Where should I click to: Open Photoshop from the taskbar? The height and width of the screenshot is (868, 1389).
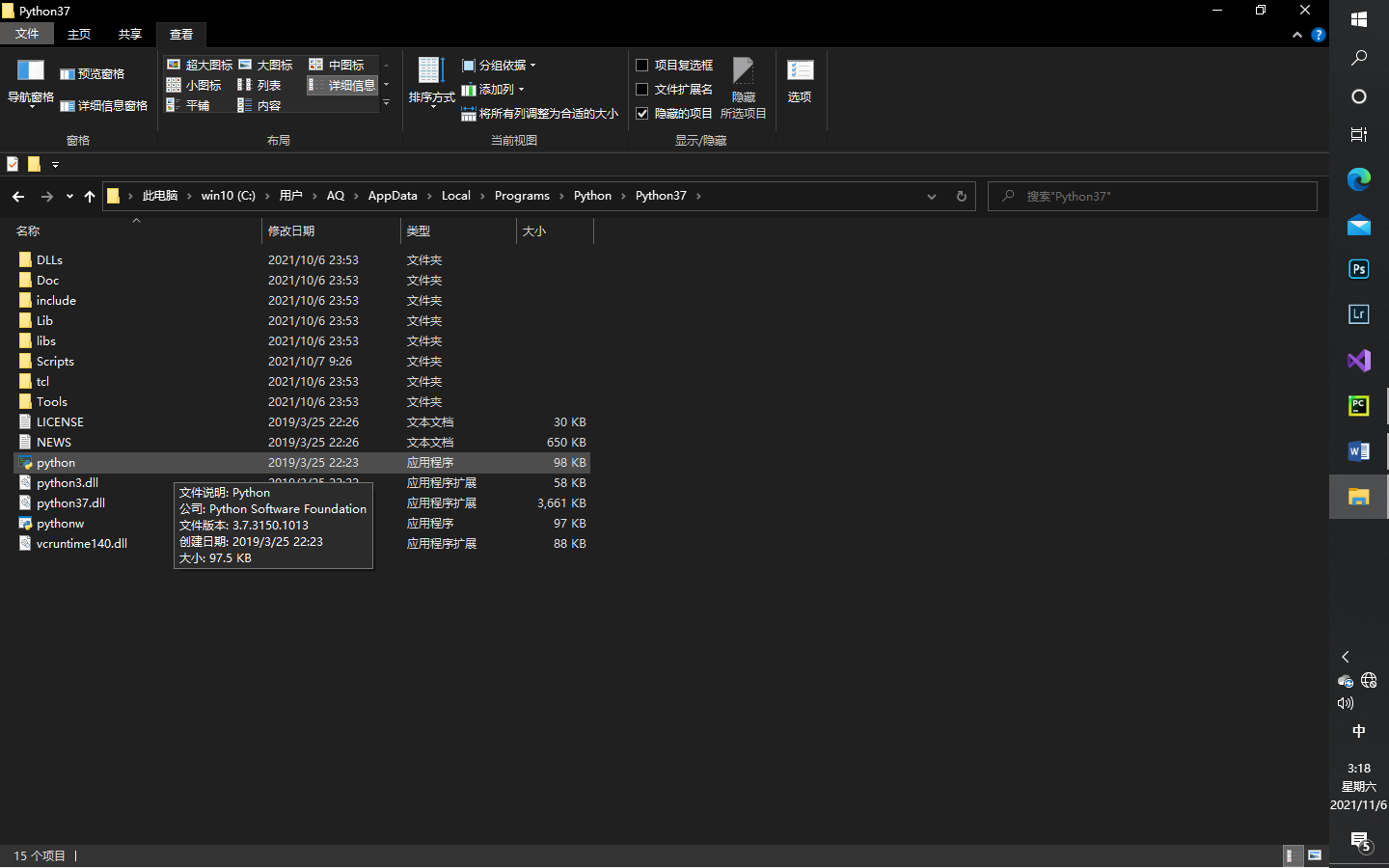1359,269
